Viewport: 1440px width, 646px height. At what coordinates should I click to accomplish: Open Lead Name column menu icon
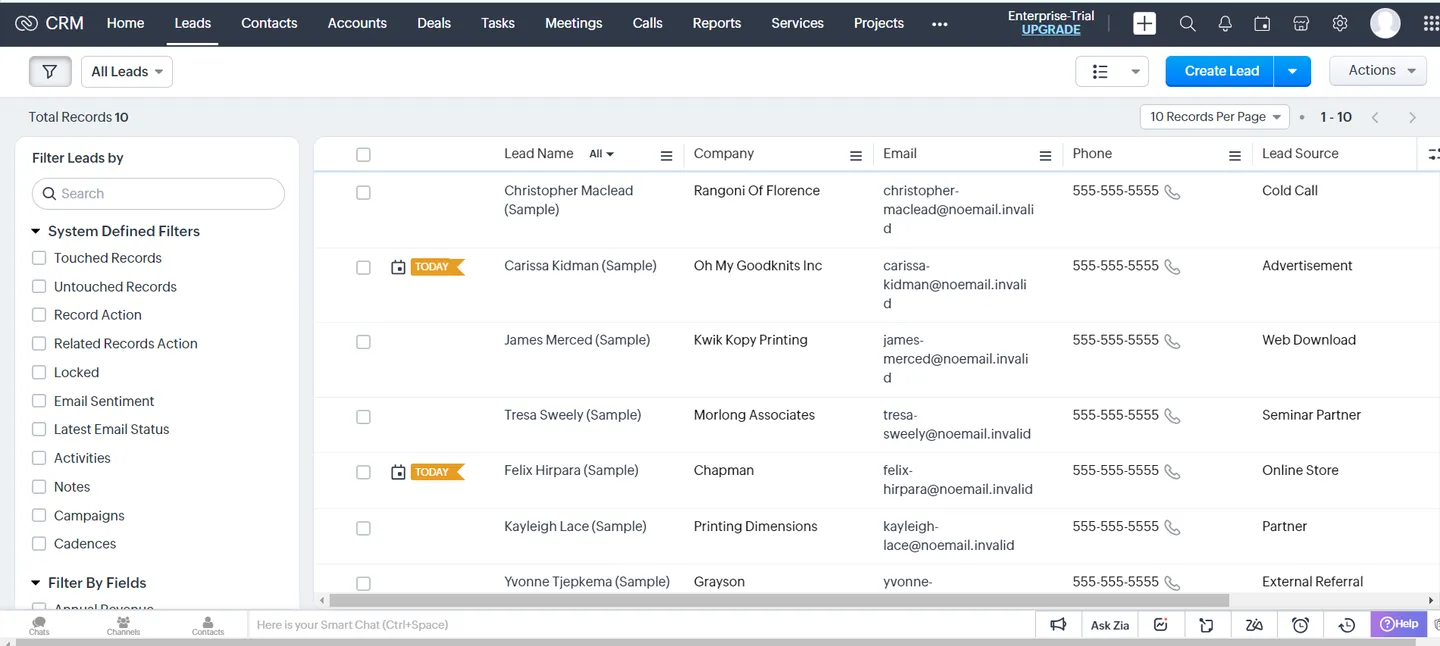tap(666, 155)
